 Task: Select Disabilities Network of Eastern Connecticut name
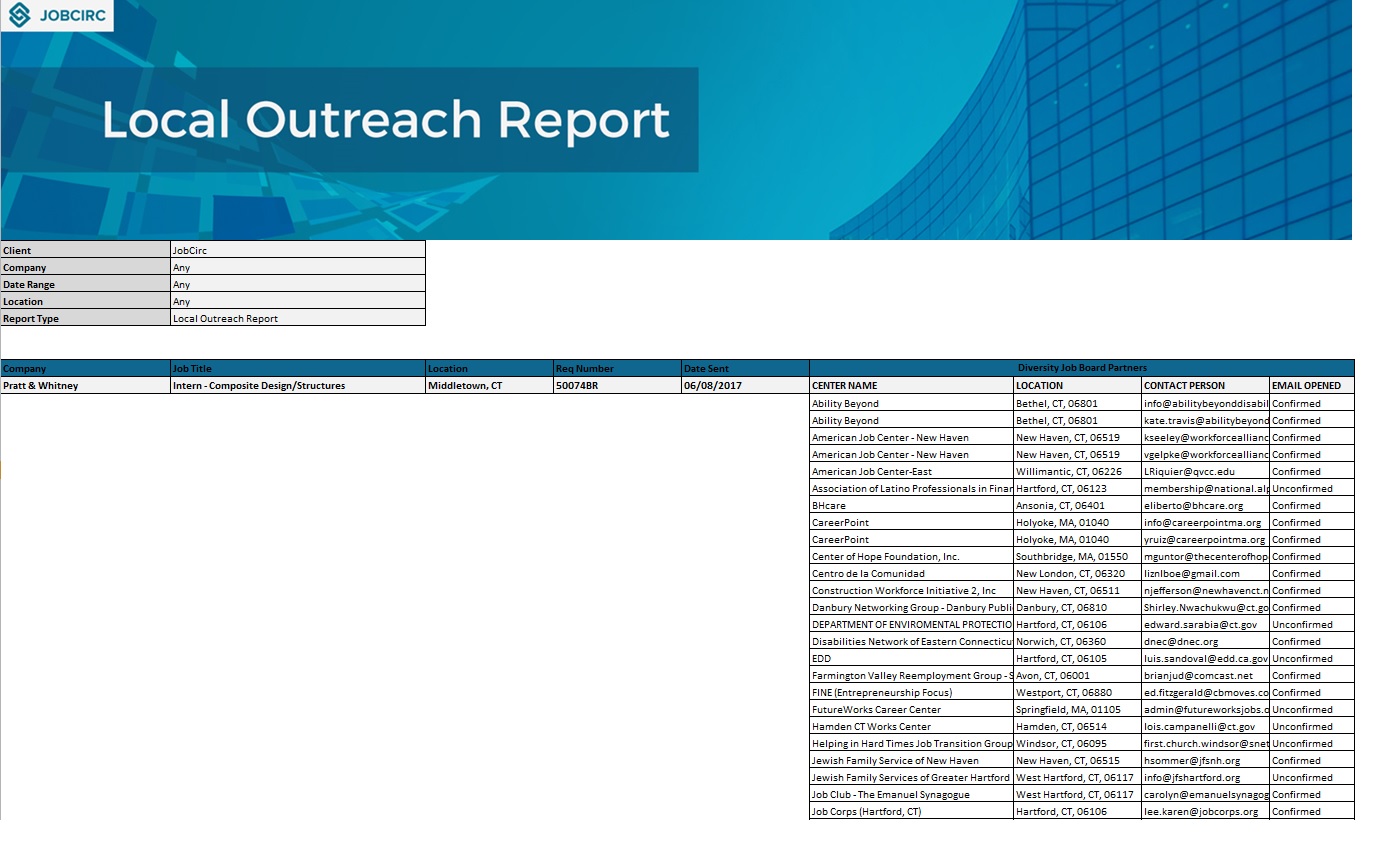912,641
